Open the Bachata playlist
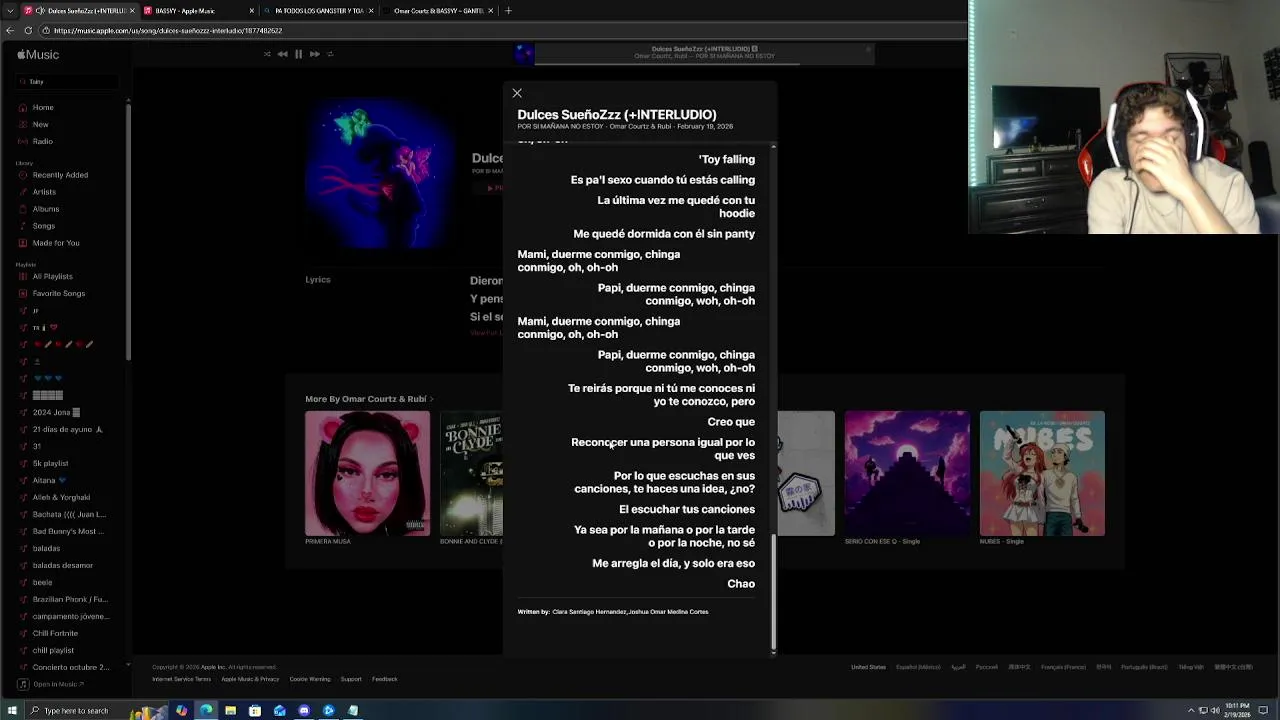Viewport: 1280px width, 720px height. pyautogui.click(x=70, y=514)
